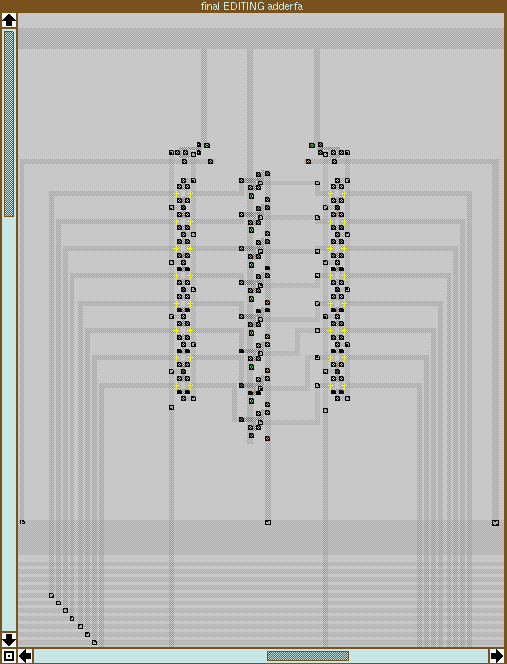This screenshot has height=664, width=507.
Task: Click the scroll right arrow button
Action: coord(496,656)
